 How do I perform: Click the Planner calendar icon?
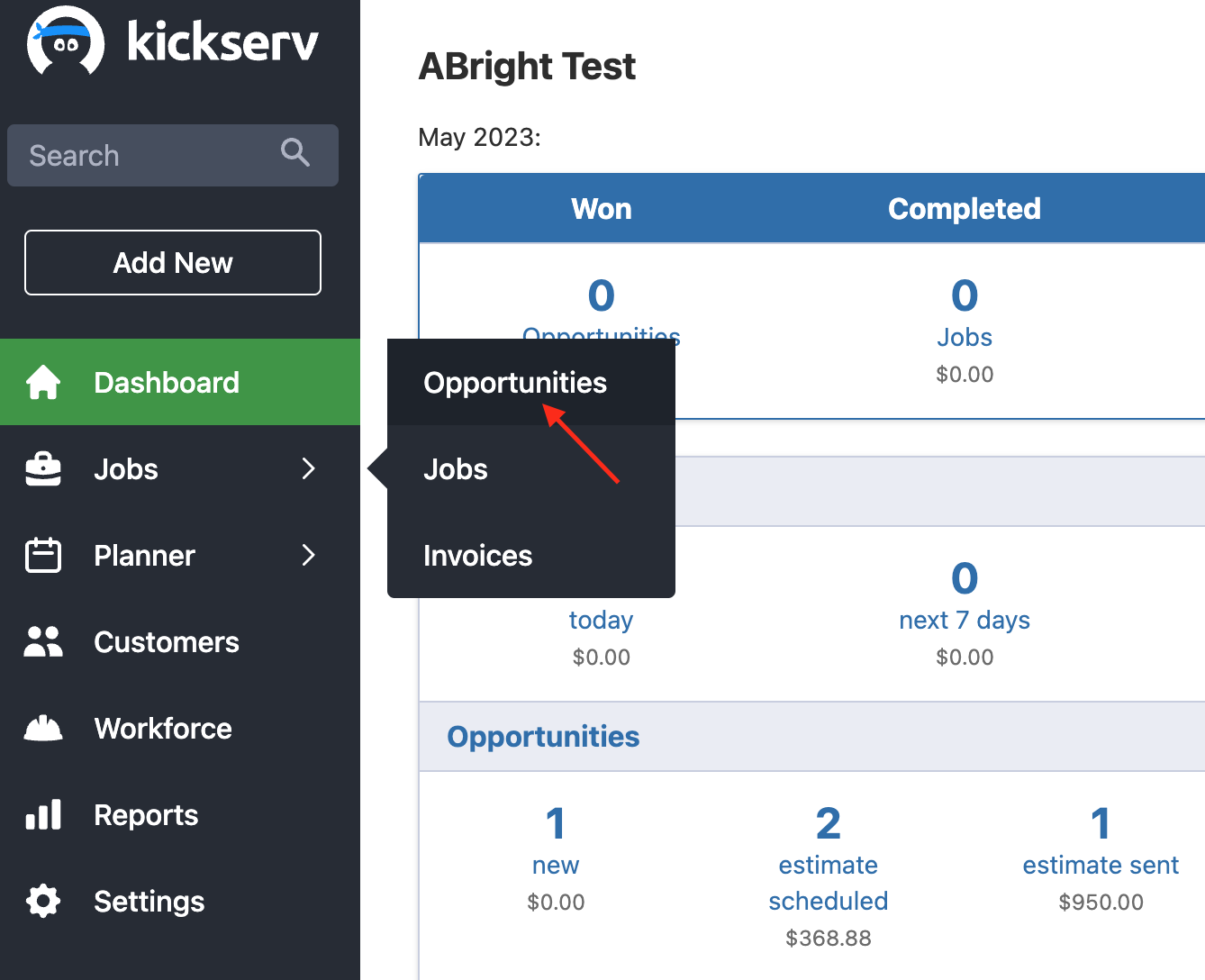43,555
